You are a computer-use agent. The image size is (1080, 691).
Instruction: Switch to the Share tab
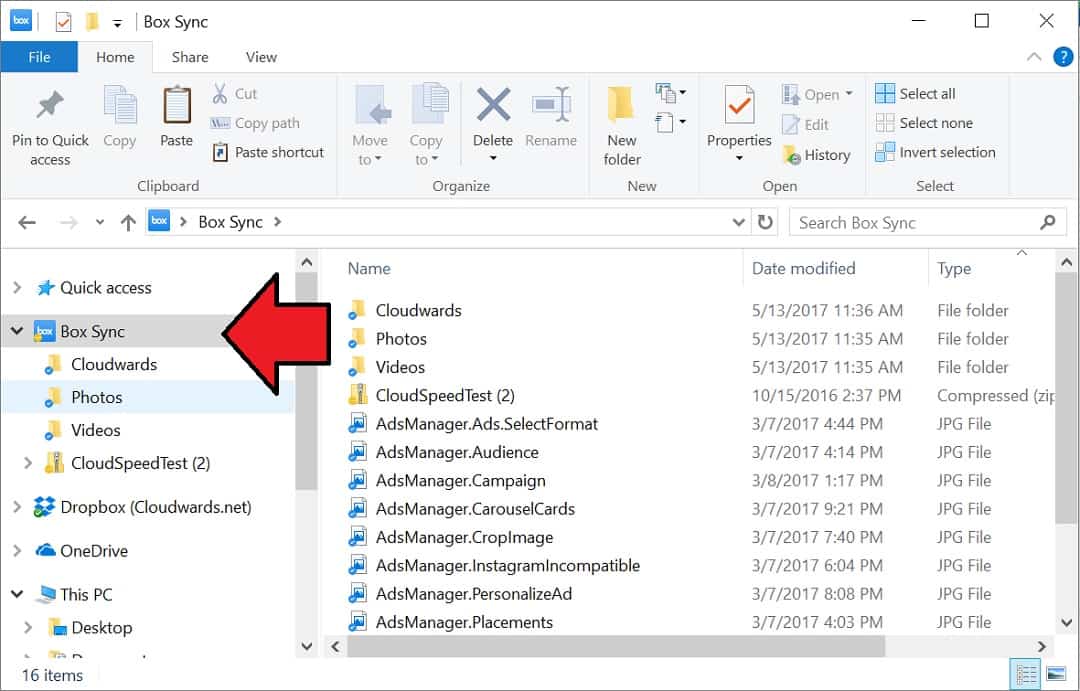[x=189, y=56]
